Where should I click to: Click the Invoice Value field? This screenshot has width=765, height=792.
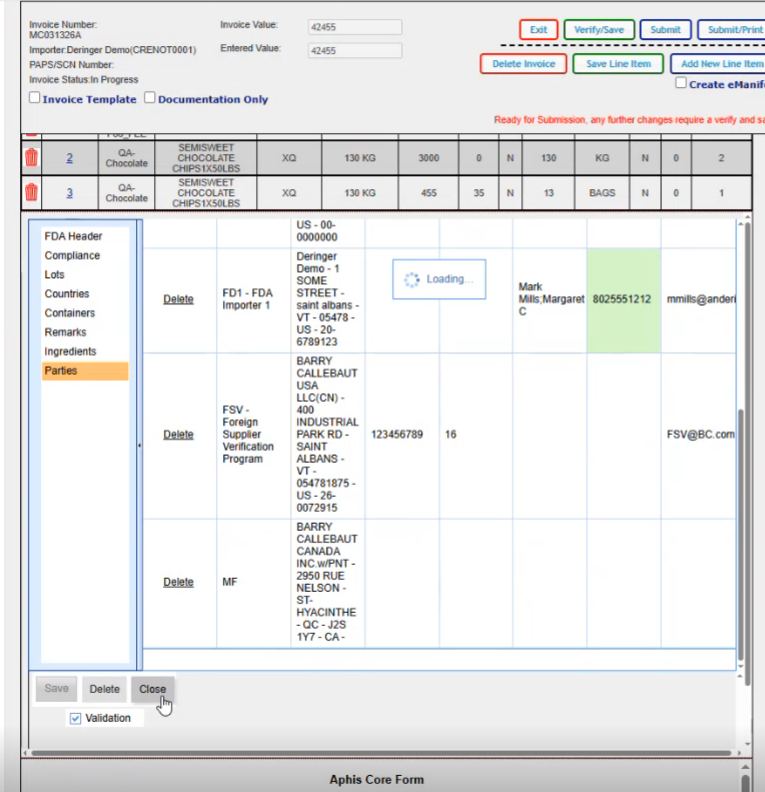click(355, 27)
